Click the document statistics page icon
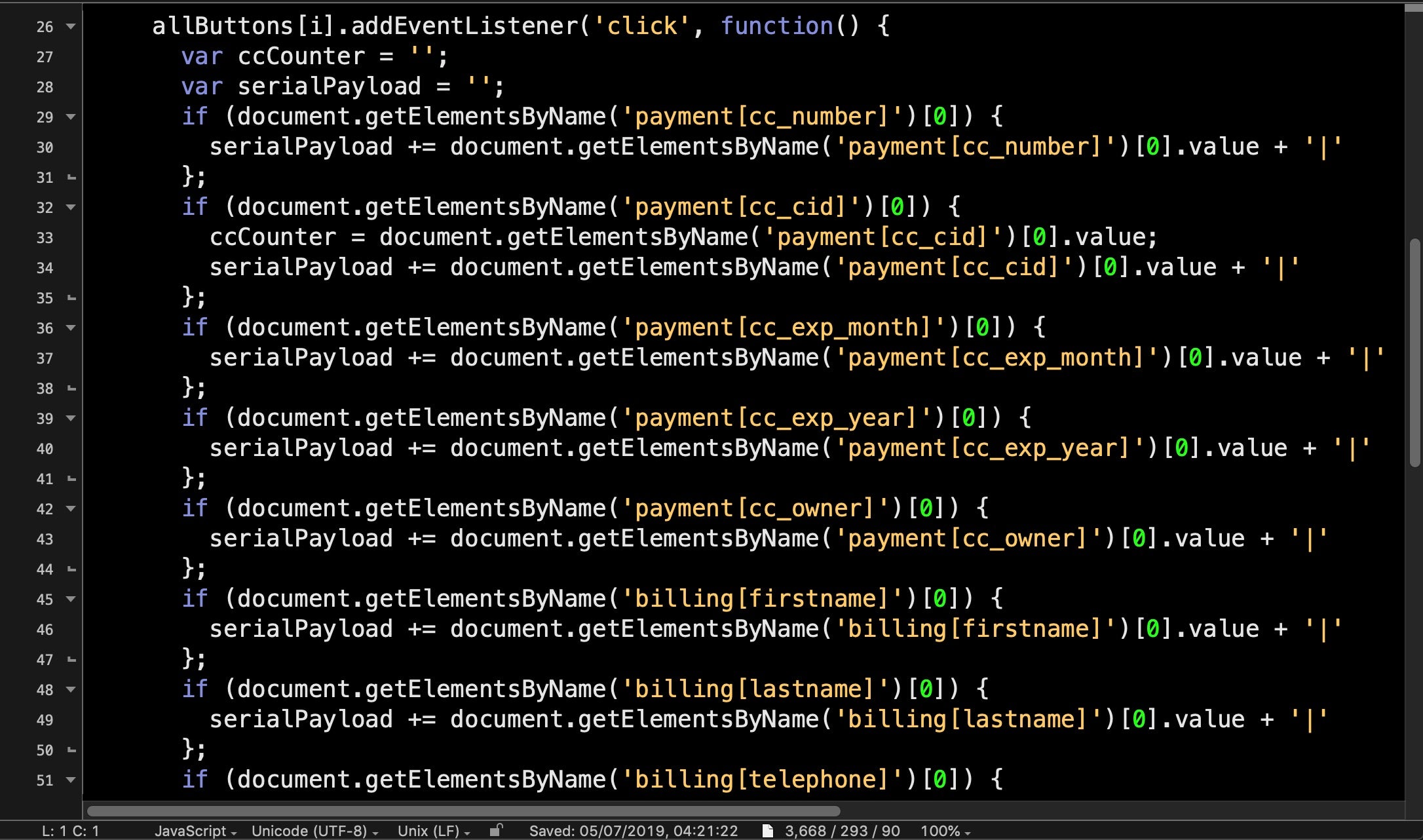This screenshot has width=1423, height=840. (x=768, y=831)
